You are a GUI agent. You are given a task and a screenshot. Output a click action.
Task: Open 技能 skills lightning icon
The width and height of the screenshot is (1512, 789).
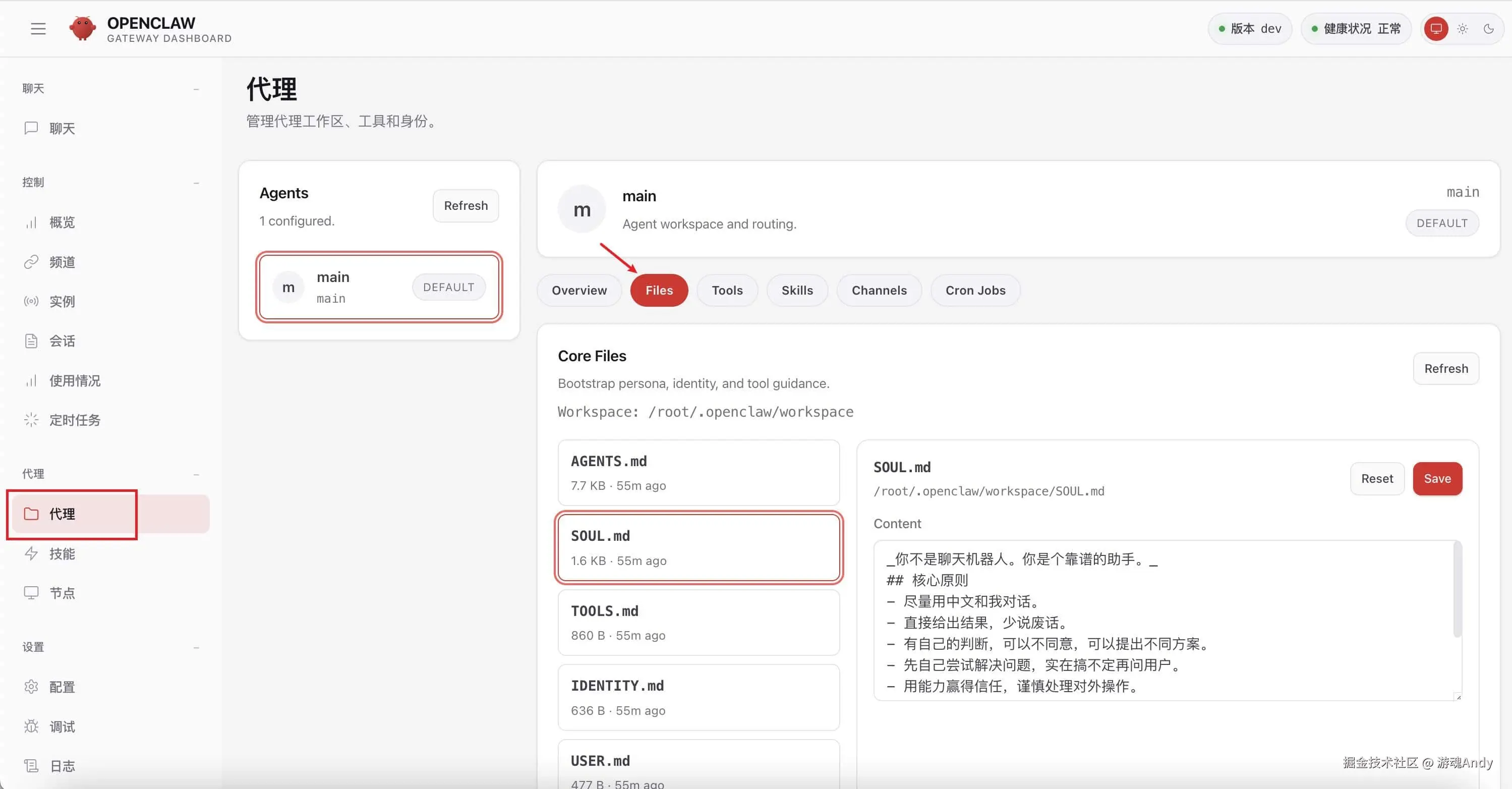click(31, 553)
